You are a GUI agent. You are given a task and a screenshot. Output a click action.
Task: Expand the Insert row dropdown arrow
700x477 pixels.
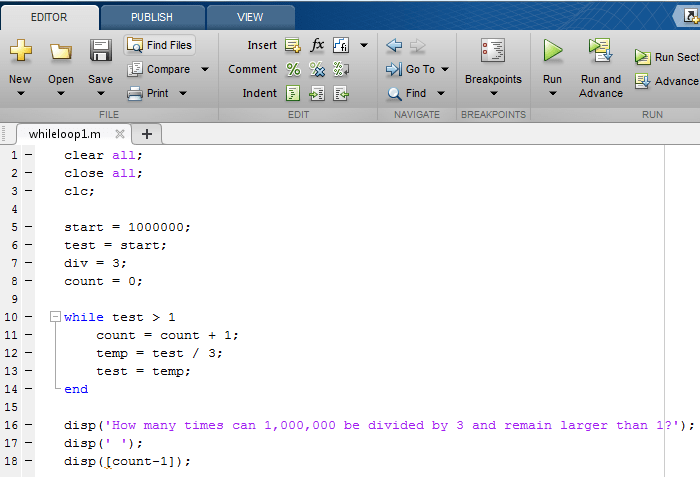pyautogui.click(x=364, y=45)
